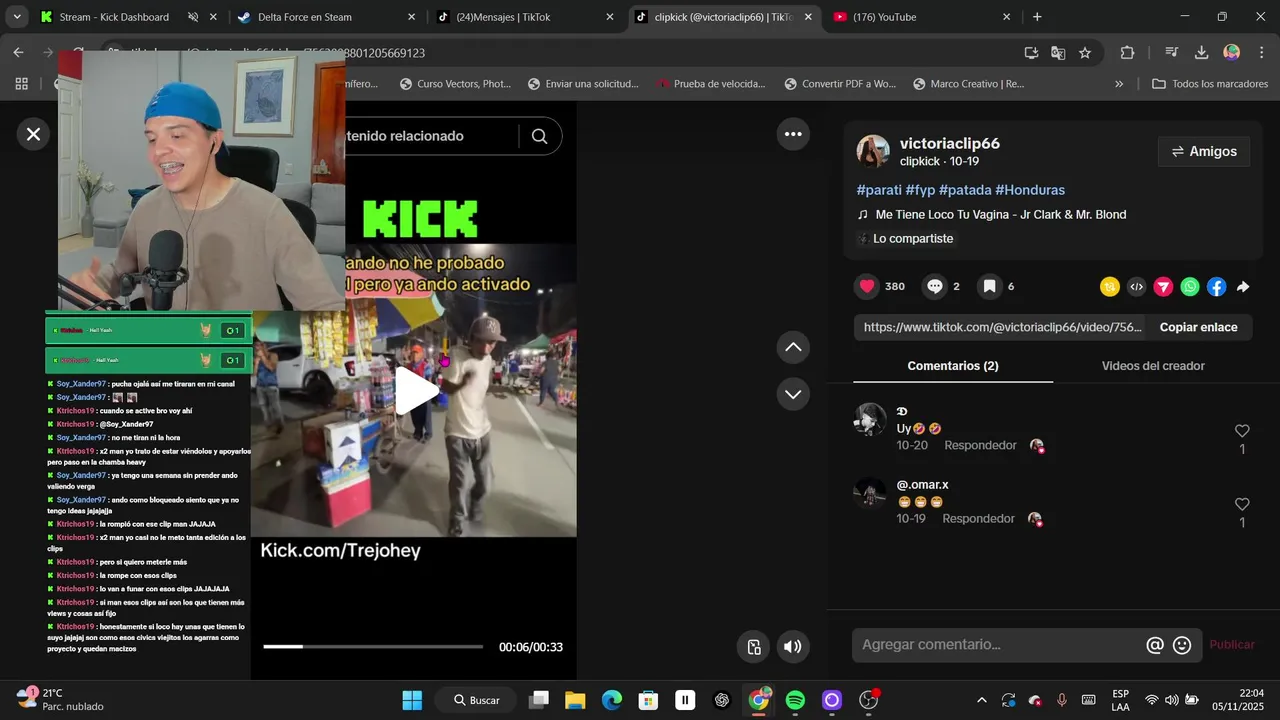The image size is (1280, 720).
Task: Switch to Stream - Kick Dashboard tab
Action: coord(127,17)
